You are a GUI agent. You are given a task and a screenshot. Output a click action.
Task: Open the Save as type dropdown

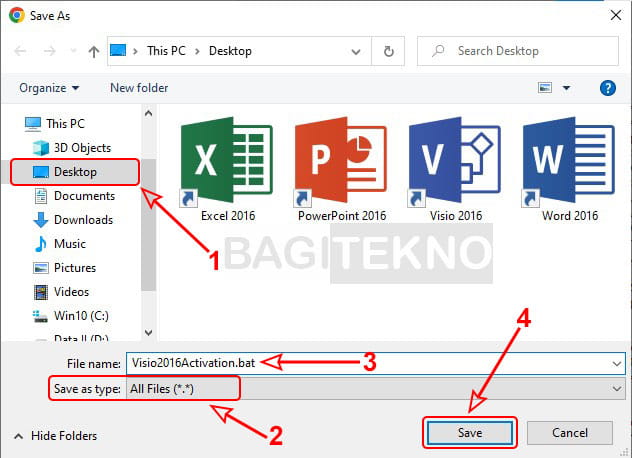click(617, 389)
